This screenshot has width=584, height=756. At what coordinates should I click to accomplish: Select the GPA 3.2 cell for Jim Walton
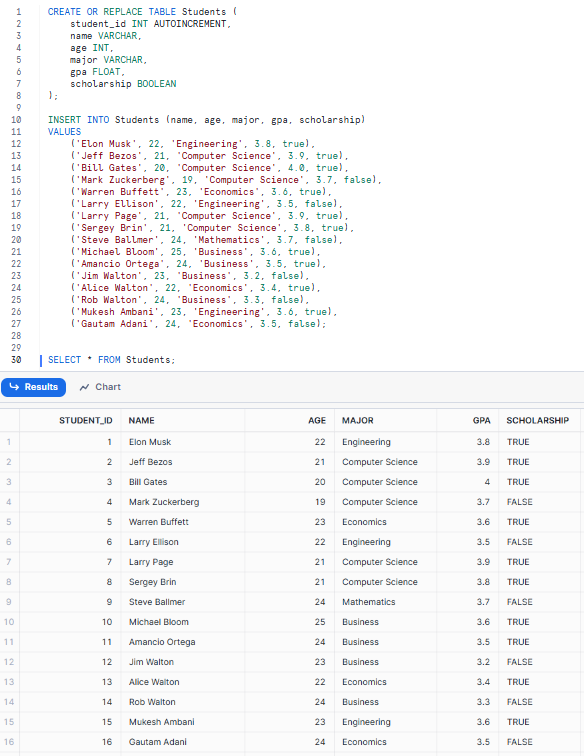tap(483, 662)
